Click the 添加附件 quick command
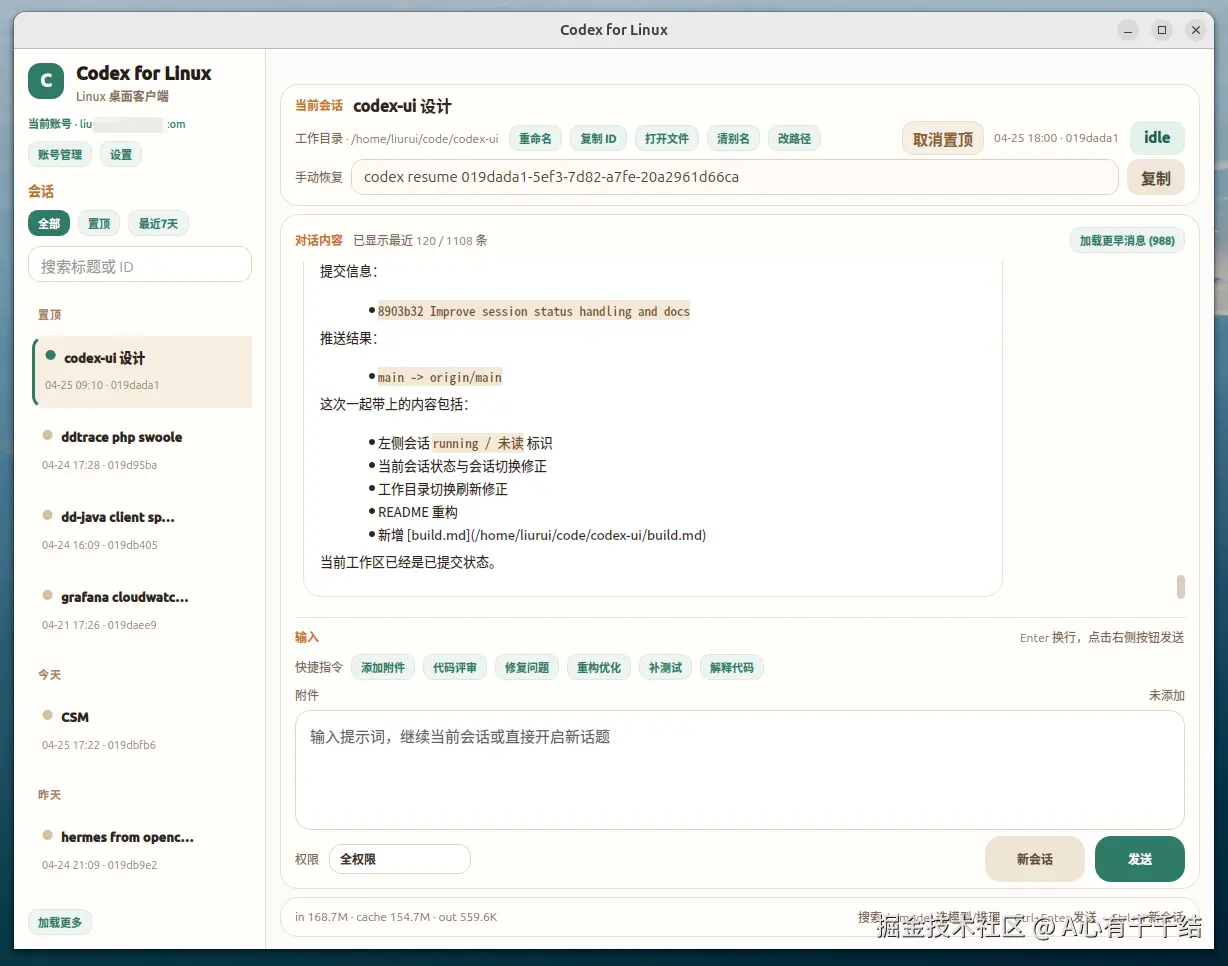 click(x=383, y=667)
